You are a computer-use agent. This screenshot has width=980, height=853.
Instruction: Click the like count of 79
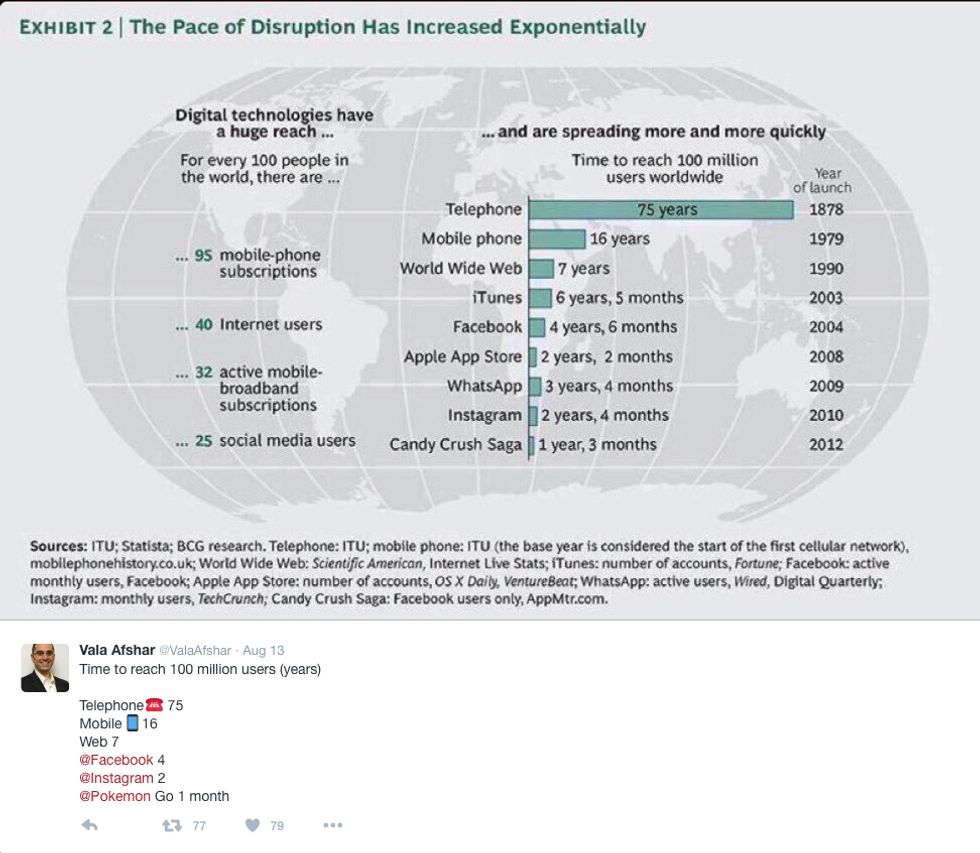[x=277, y=826]
